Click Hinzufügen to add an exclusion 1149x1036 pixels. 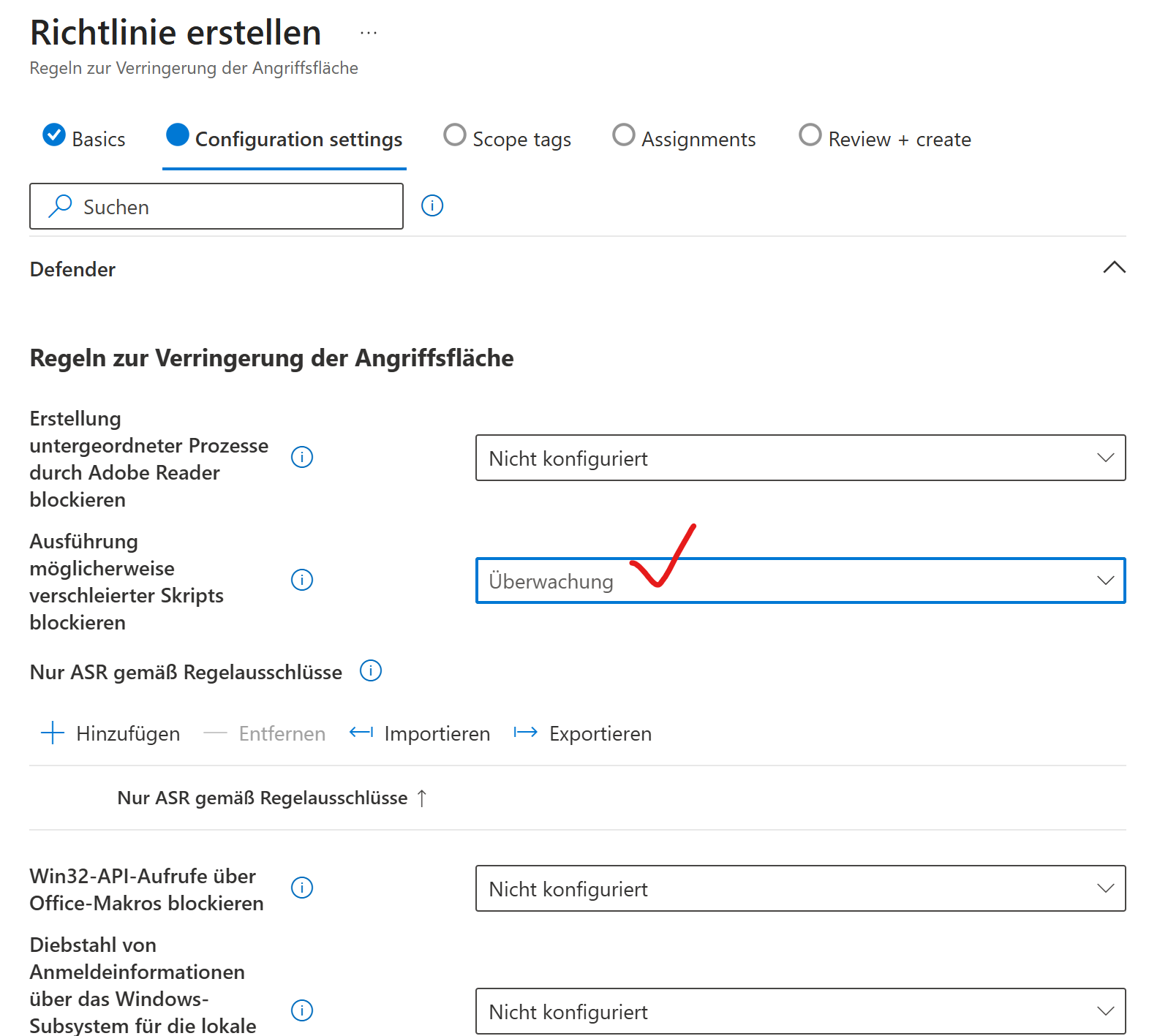point(111,733)
